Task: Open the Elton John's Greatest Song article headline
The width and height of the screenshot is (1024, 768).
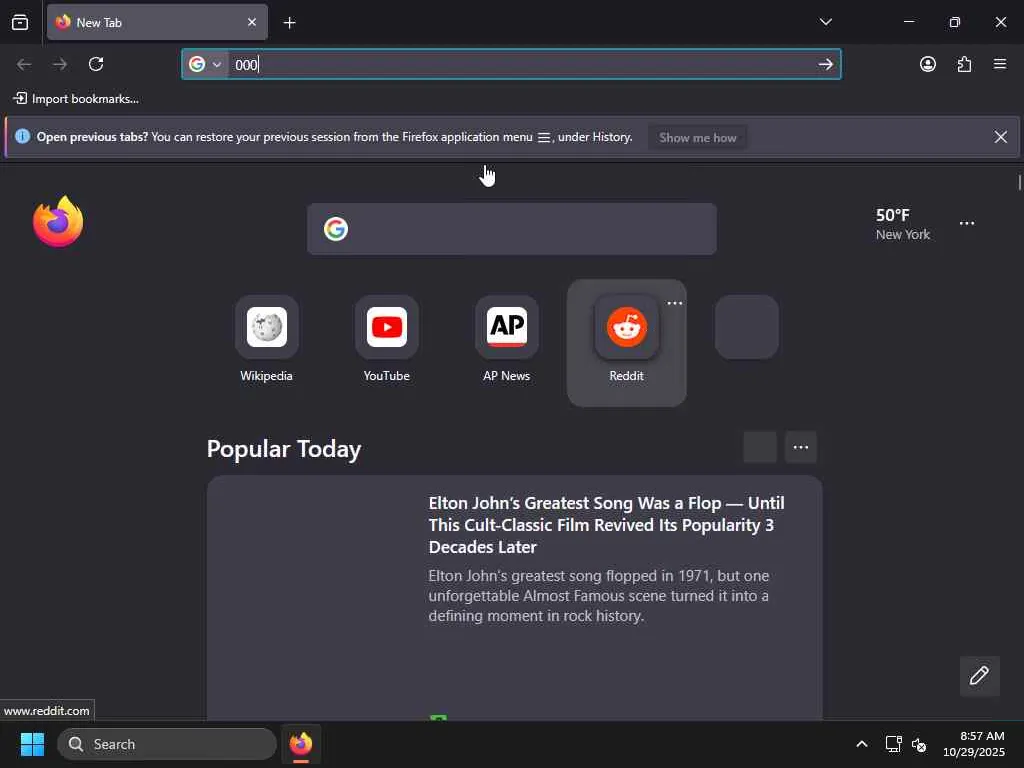Action: coord(606,525)
